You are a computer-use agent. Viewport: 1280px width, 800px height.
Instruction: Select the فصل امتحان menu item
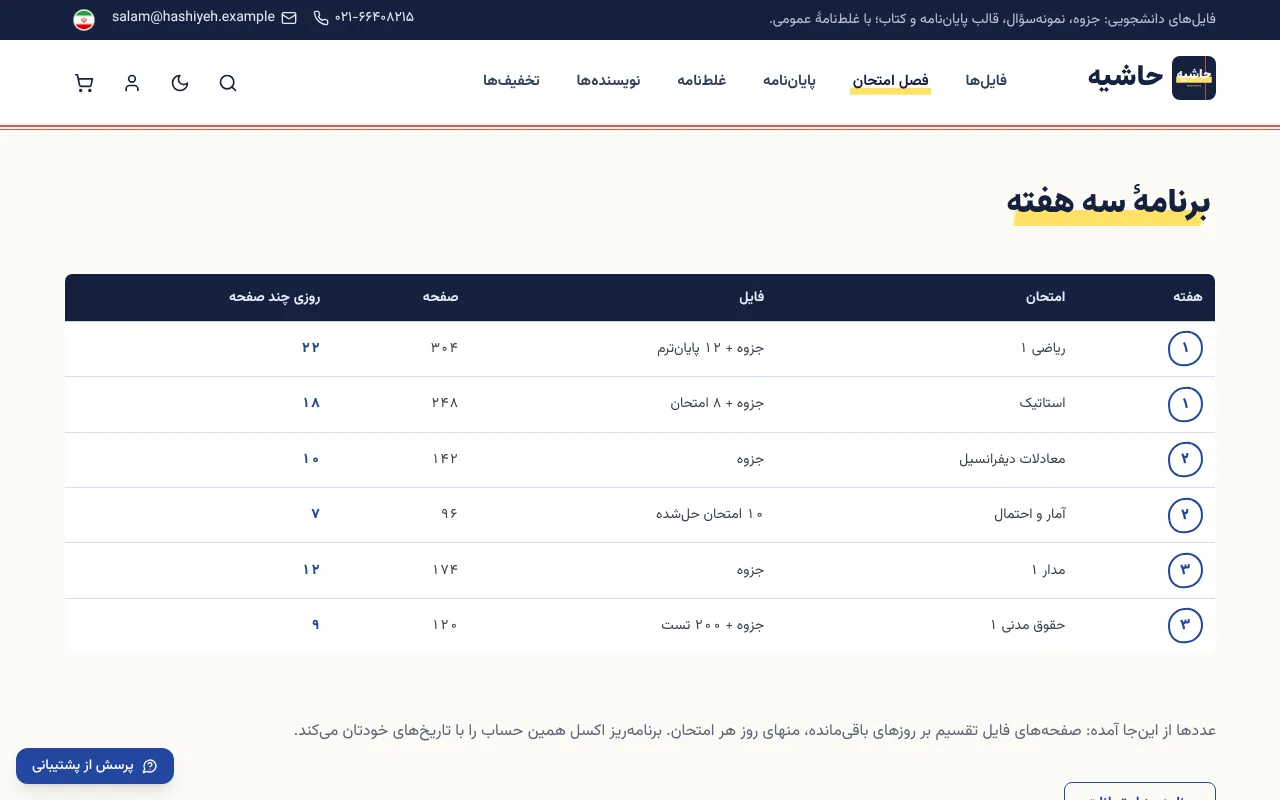(x=891, y=80)
